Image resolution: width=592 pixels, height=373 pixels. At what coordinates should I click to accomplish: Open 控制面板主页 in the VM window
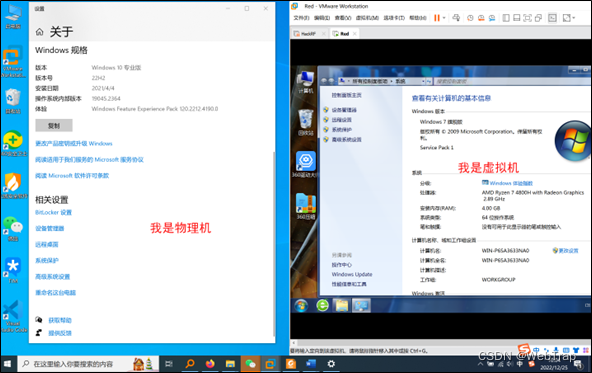click(347, 95)
